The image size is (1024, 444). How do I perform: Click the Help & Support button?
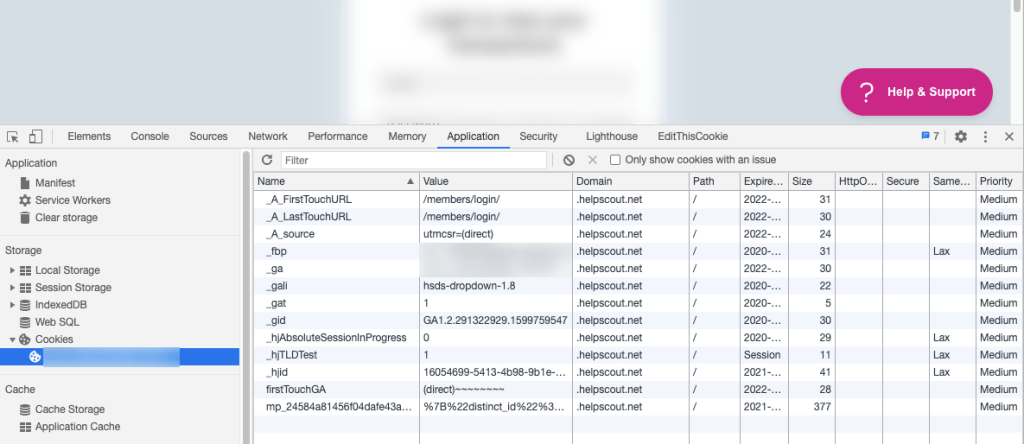click(916, 92)
